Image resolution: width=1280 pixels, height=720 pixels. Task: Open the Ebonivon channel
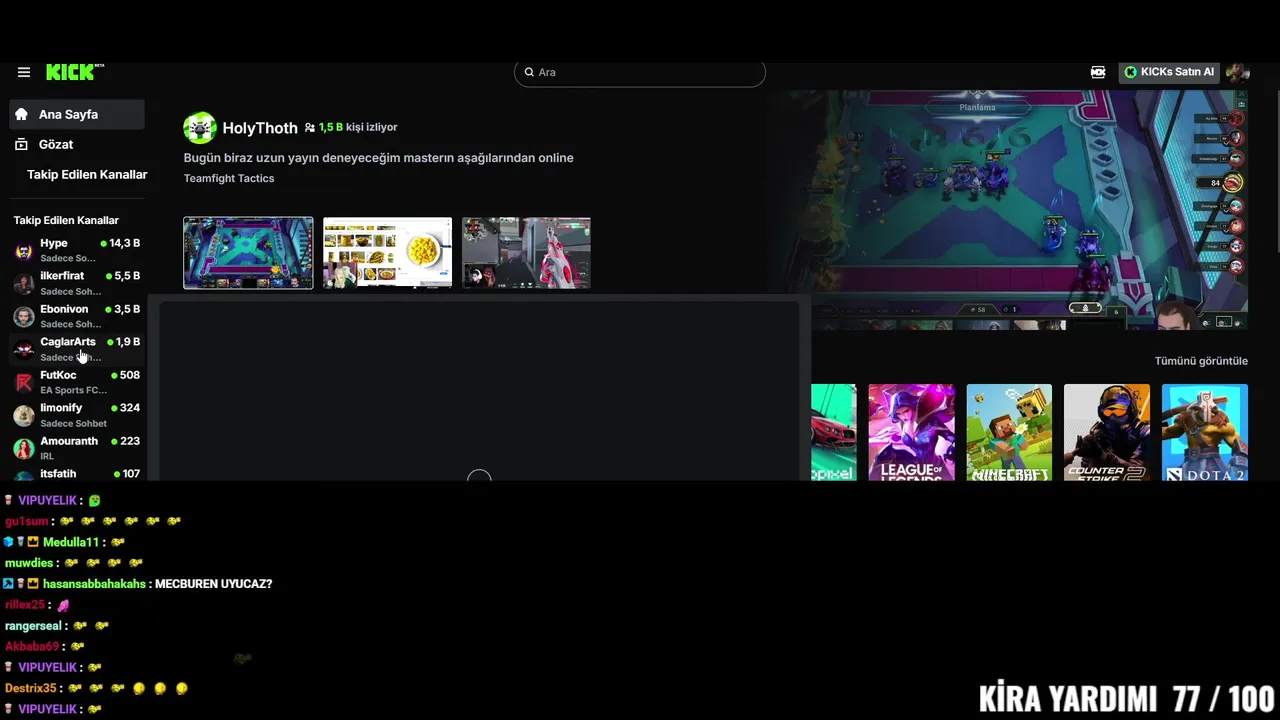(77, 316)
